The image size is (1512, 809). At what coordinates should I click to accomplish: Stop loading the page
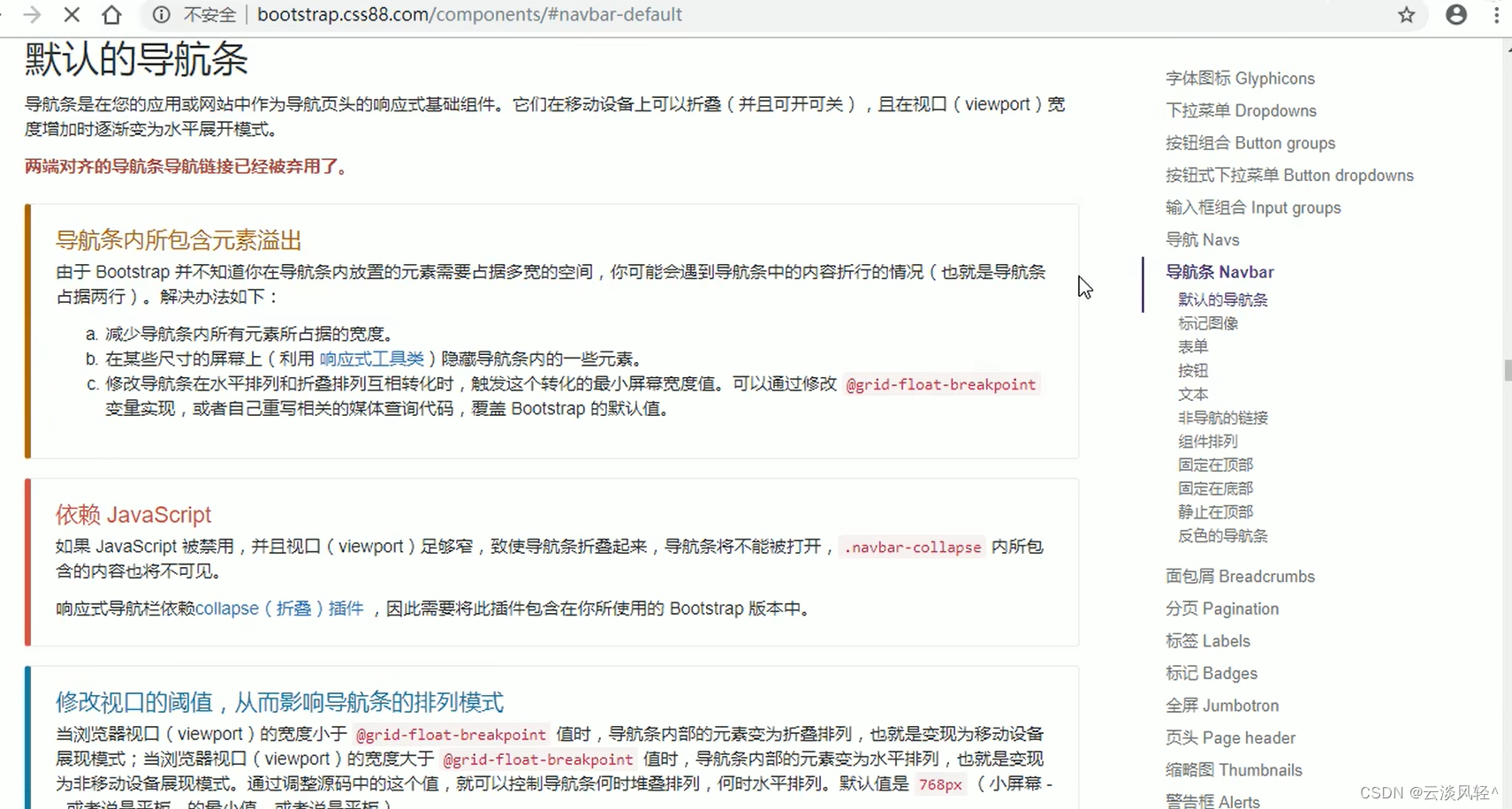72,14
